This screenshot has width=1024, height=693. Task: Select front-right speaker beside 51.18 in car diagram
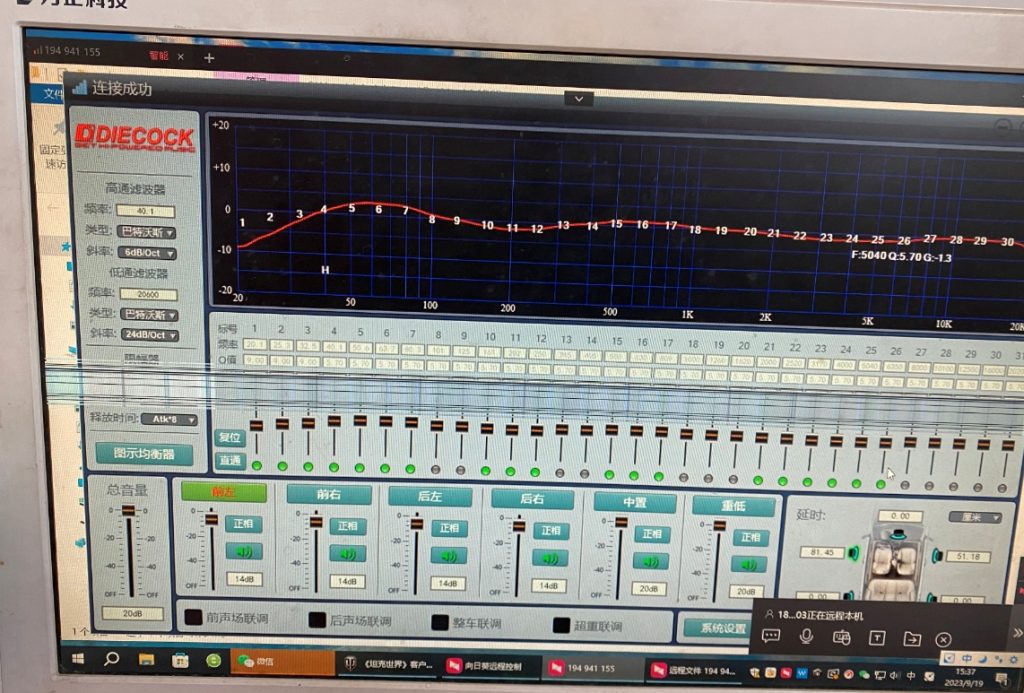point(937,556)
